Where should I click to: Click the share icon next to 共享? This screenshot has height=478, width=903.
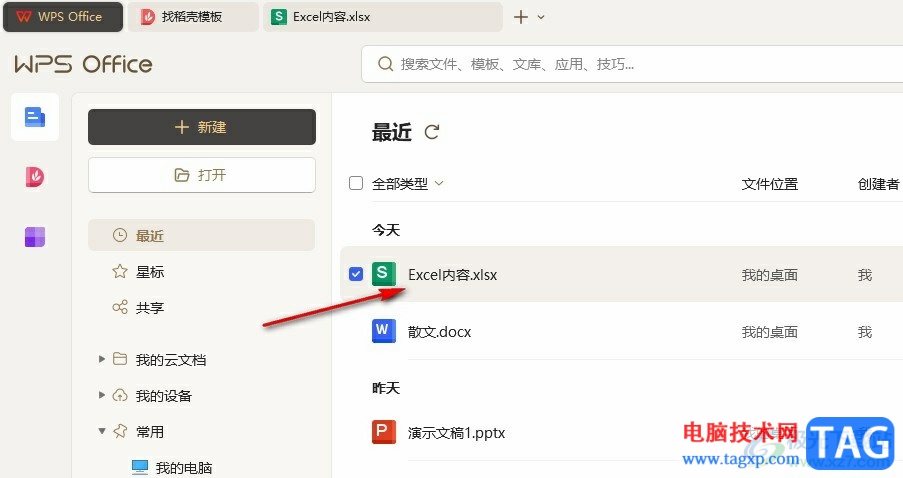click(x=120, y=307)
